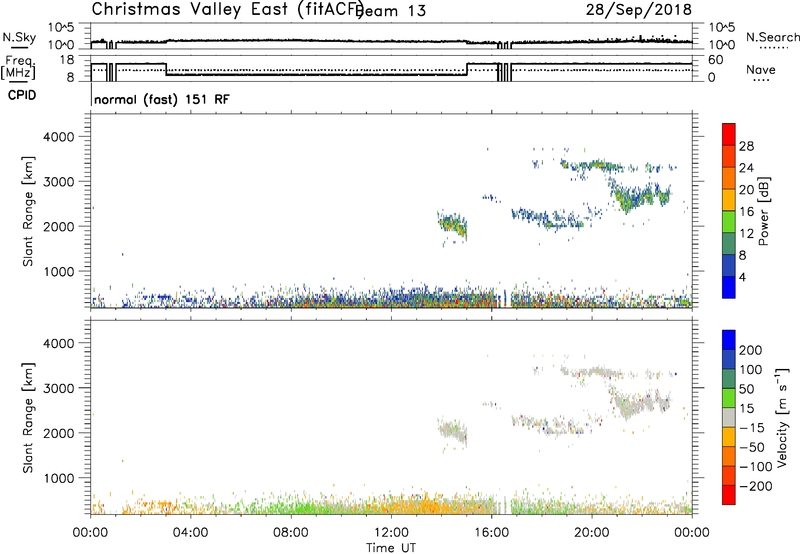
Task: Click the '-15' velocity colorbar tick label
Action: click(752, 427)
